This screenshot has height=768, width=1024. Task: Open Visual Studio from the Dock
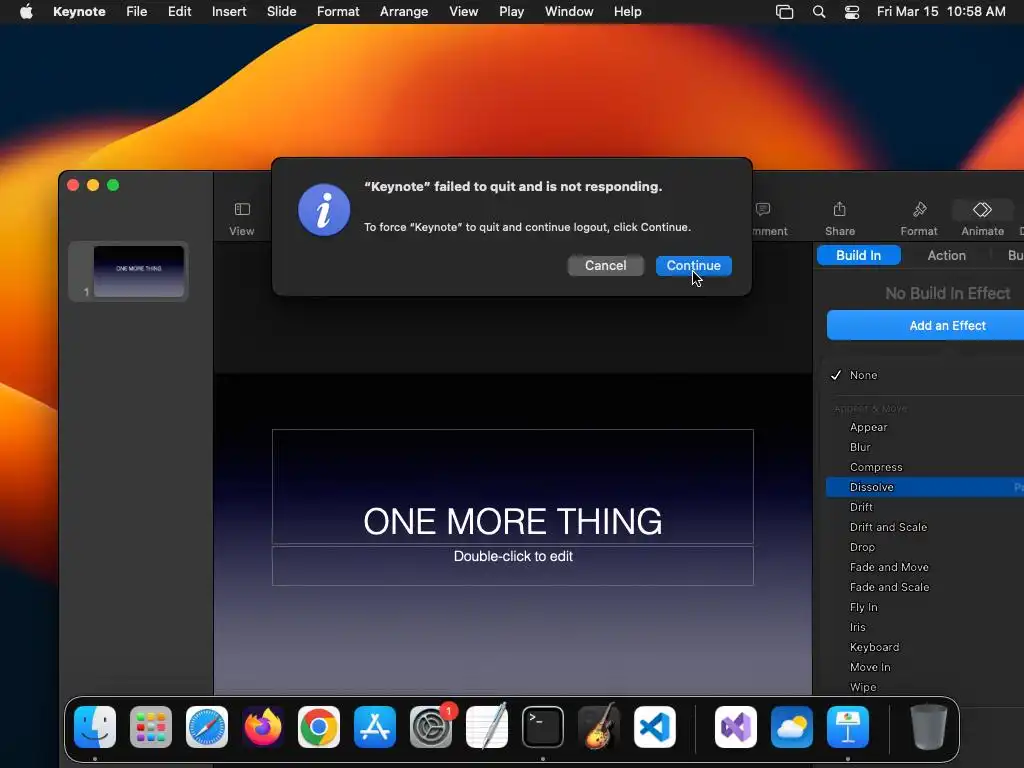pyautogui.click(x=736, y=727)
